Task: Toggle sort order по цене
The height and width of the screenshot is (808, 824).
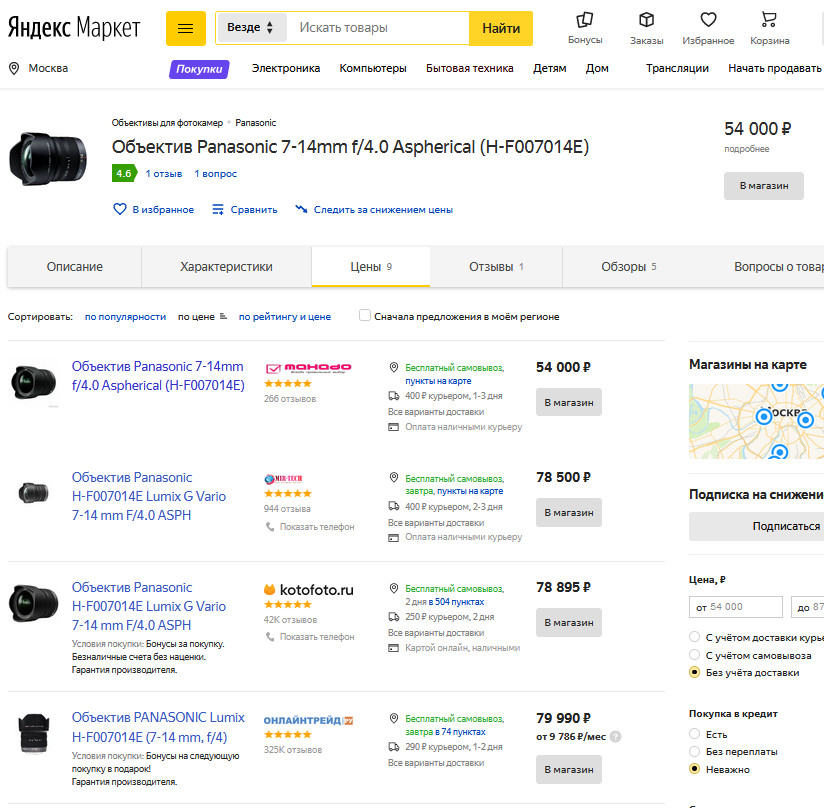Action: pyautogui.click(x=202, y=317)
